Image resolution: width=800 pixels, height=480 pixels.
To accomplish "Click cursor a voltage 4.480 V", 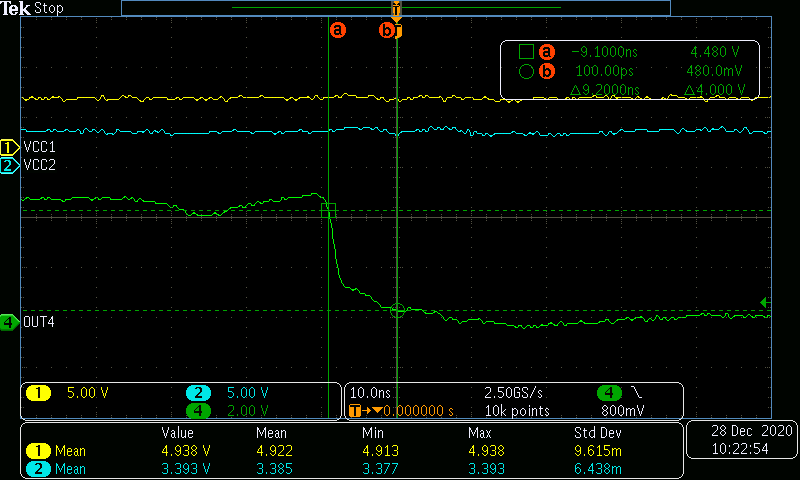I will [715, 52].
